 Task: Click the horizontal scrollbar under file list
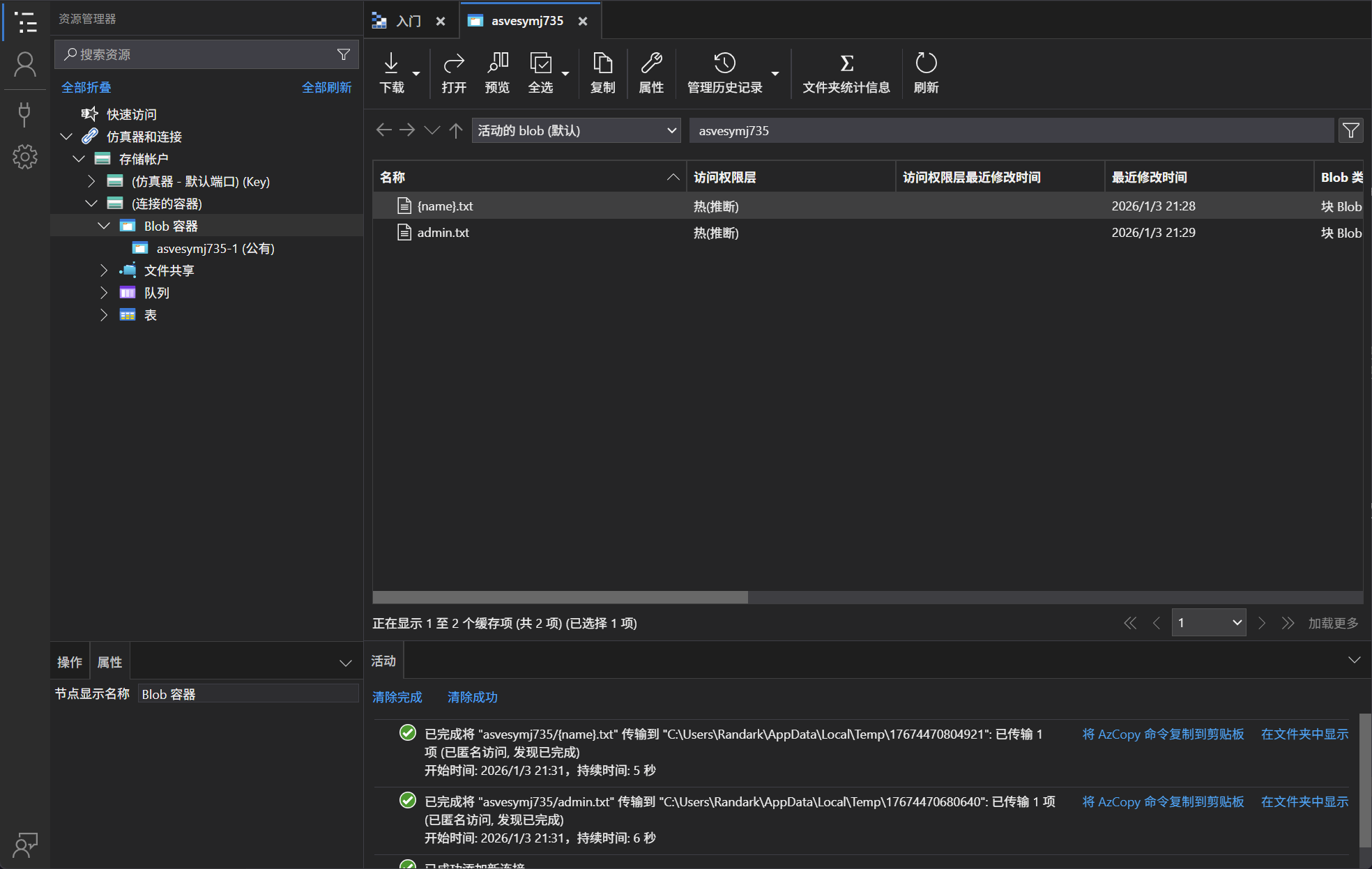pos(560,597)
